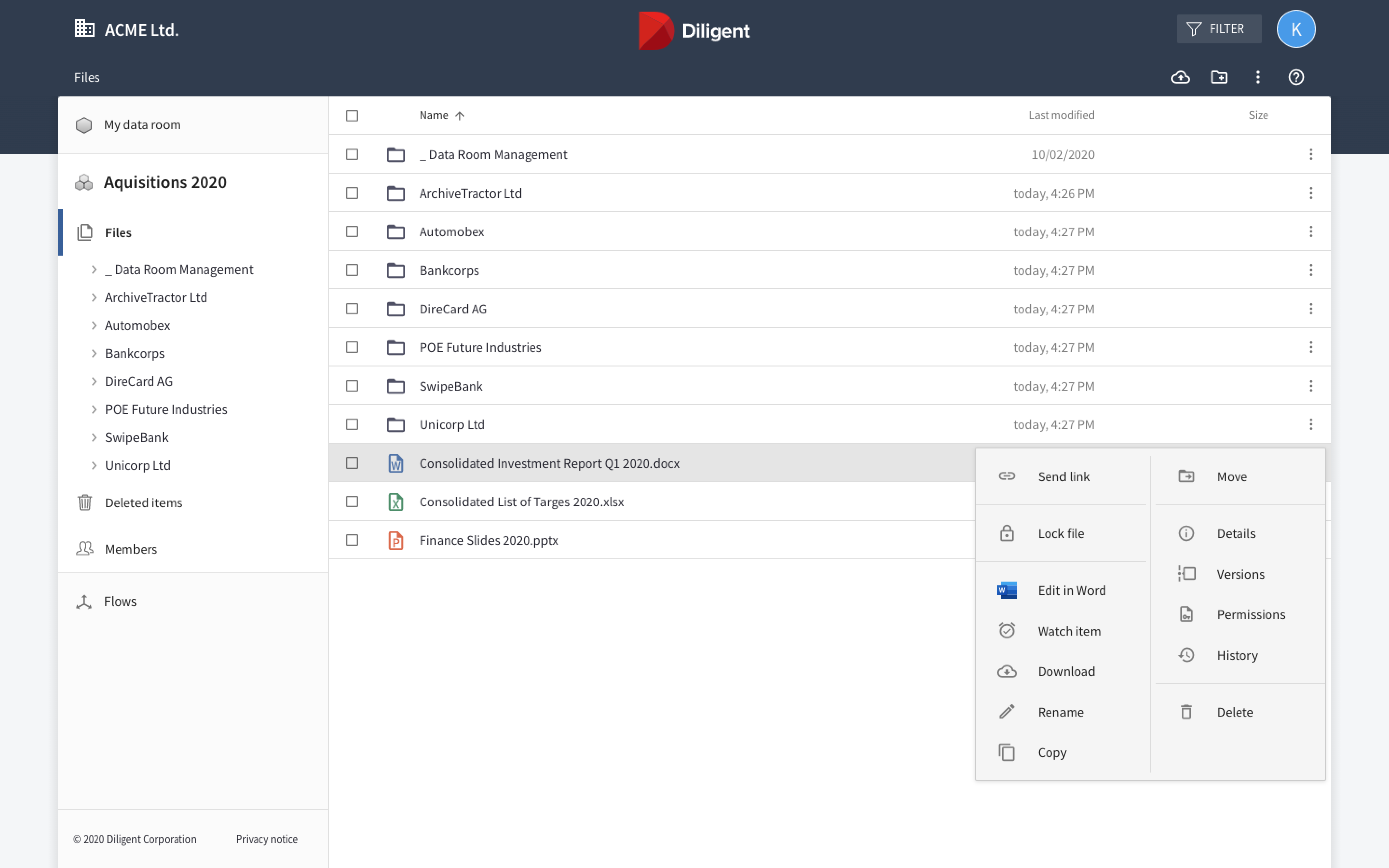Image resolution: width=1389 pixels, height=868 pixels.
Task: Expand Unicorp Ltd in sidebar tree
Action: [94, 465]
